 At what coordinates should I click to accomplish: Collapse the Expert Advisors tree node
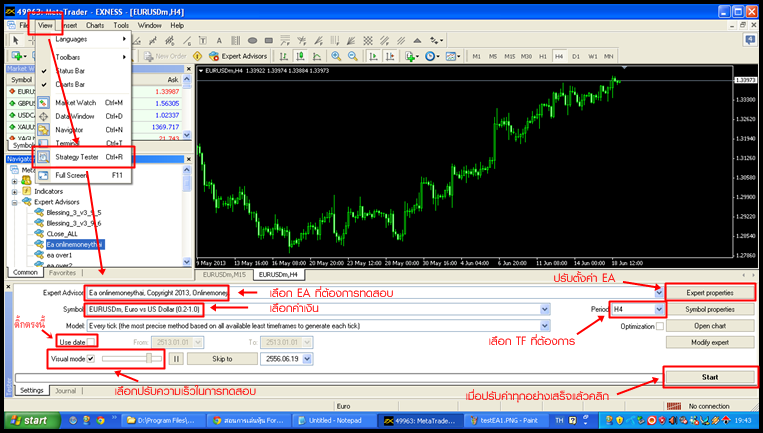point(15,202)
